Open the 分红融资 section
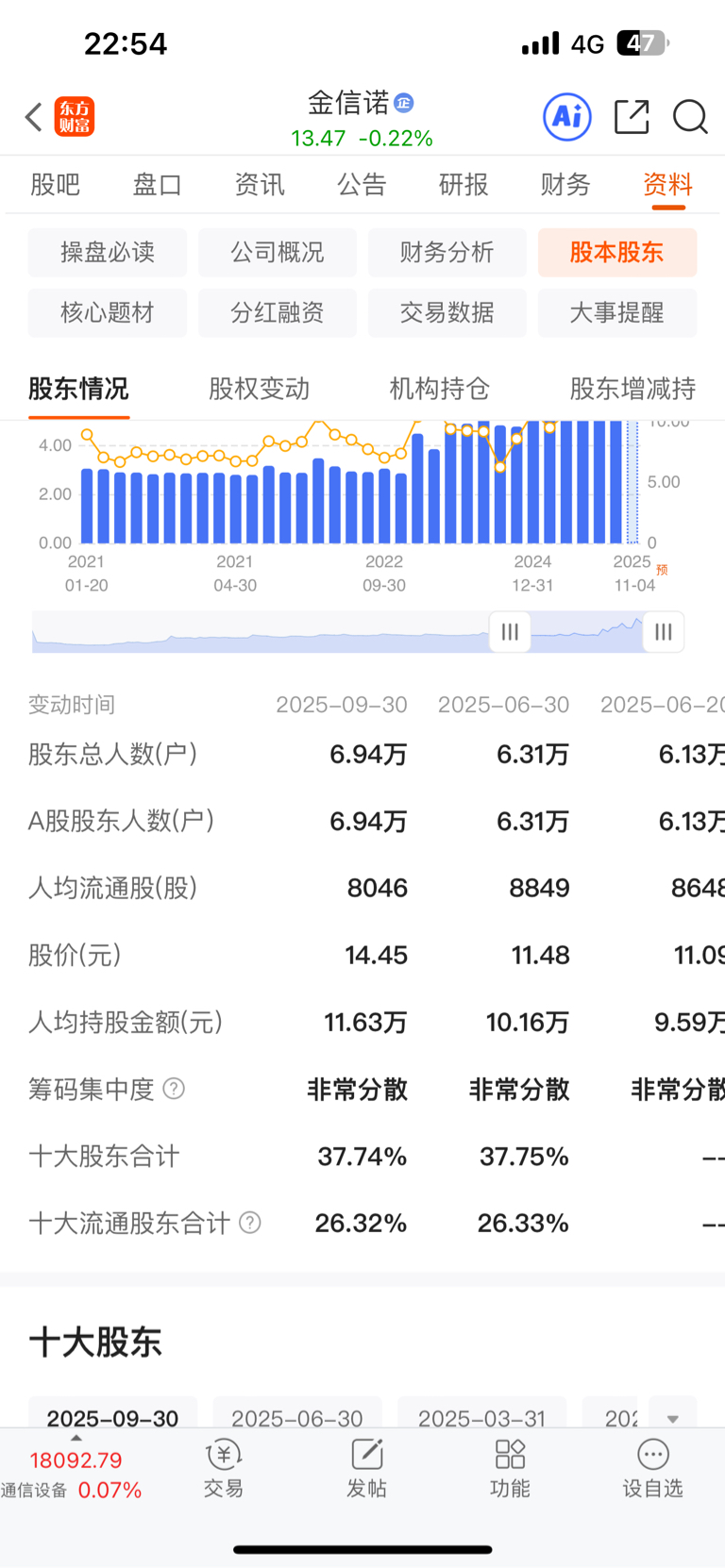The height and width of the screenshot is (1568, 725). pos(278,312)
